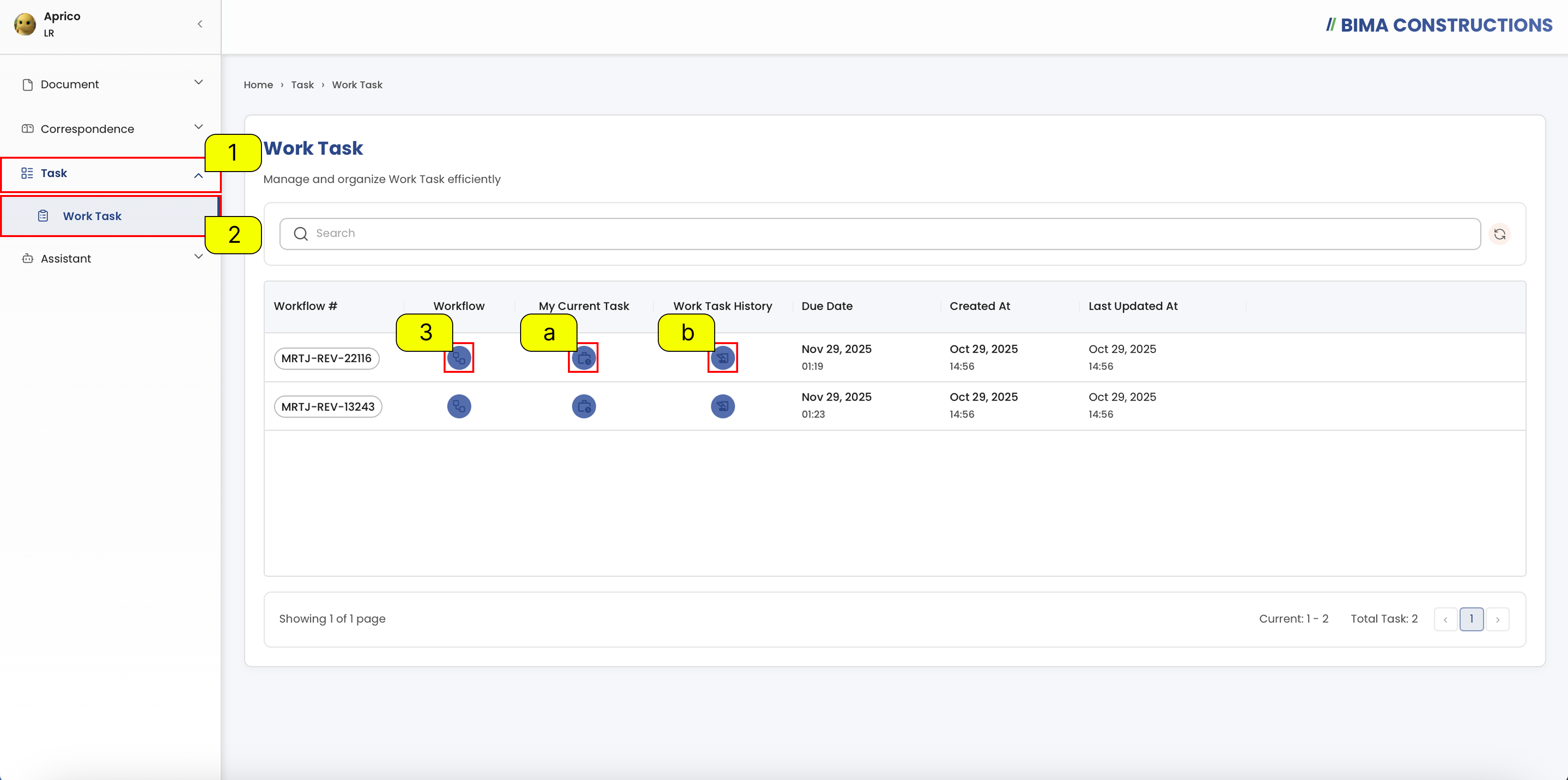This screenshot has width=1568, height=780.
Task: Click due date time 01:23
Action: (813, 414)
